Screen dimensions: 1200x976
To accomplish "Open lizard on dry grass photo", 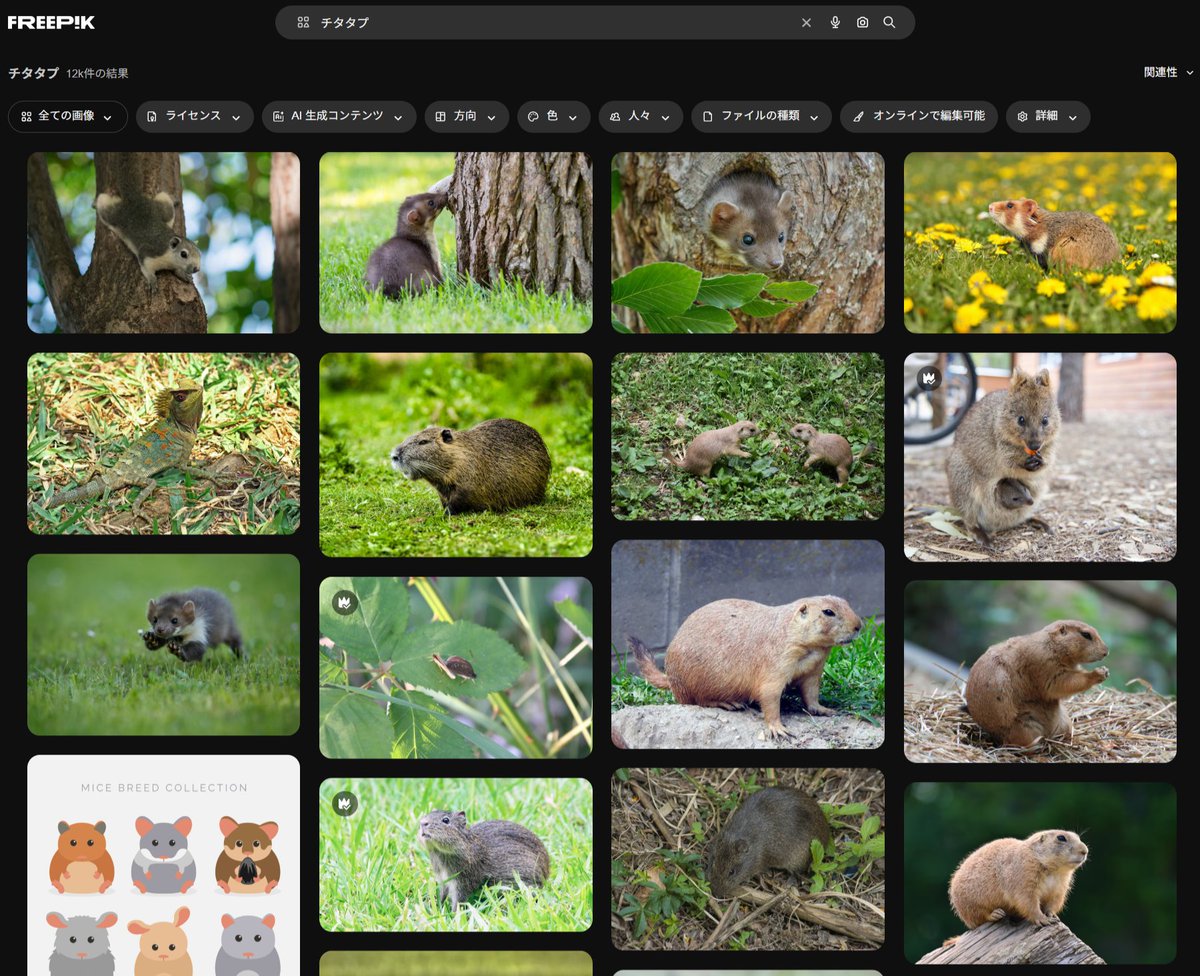I will point(163,443).
